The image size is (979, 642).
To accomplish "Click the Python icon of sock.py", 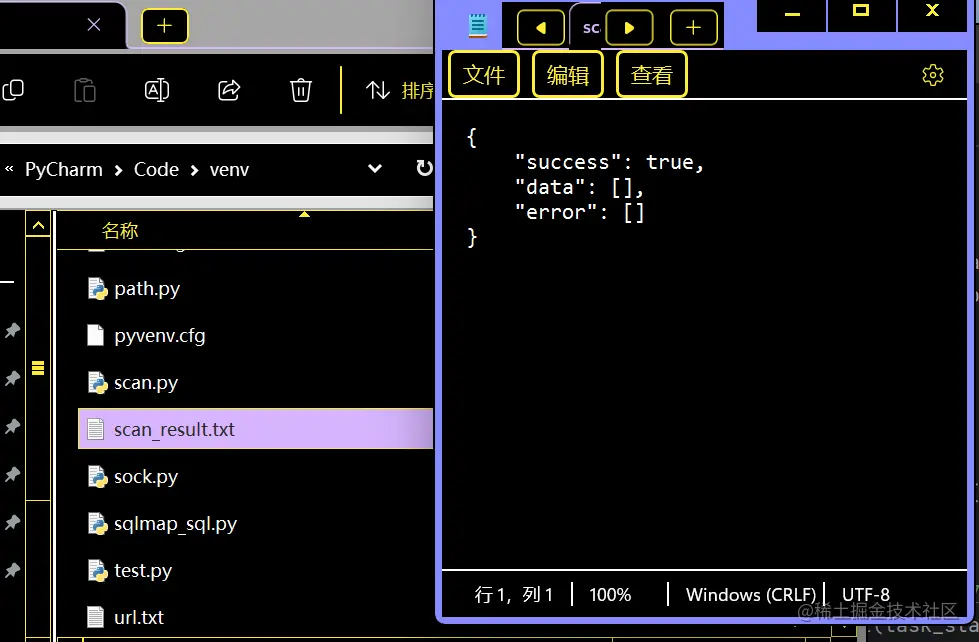I will [x=97, y=477].
